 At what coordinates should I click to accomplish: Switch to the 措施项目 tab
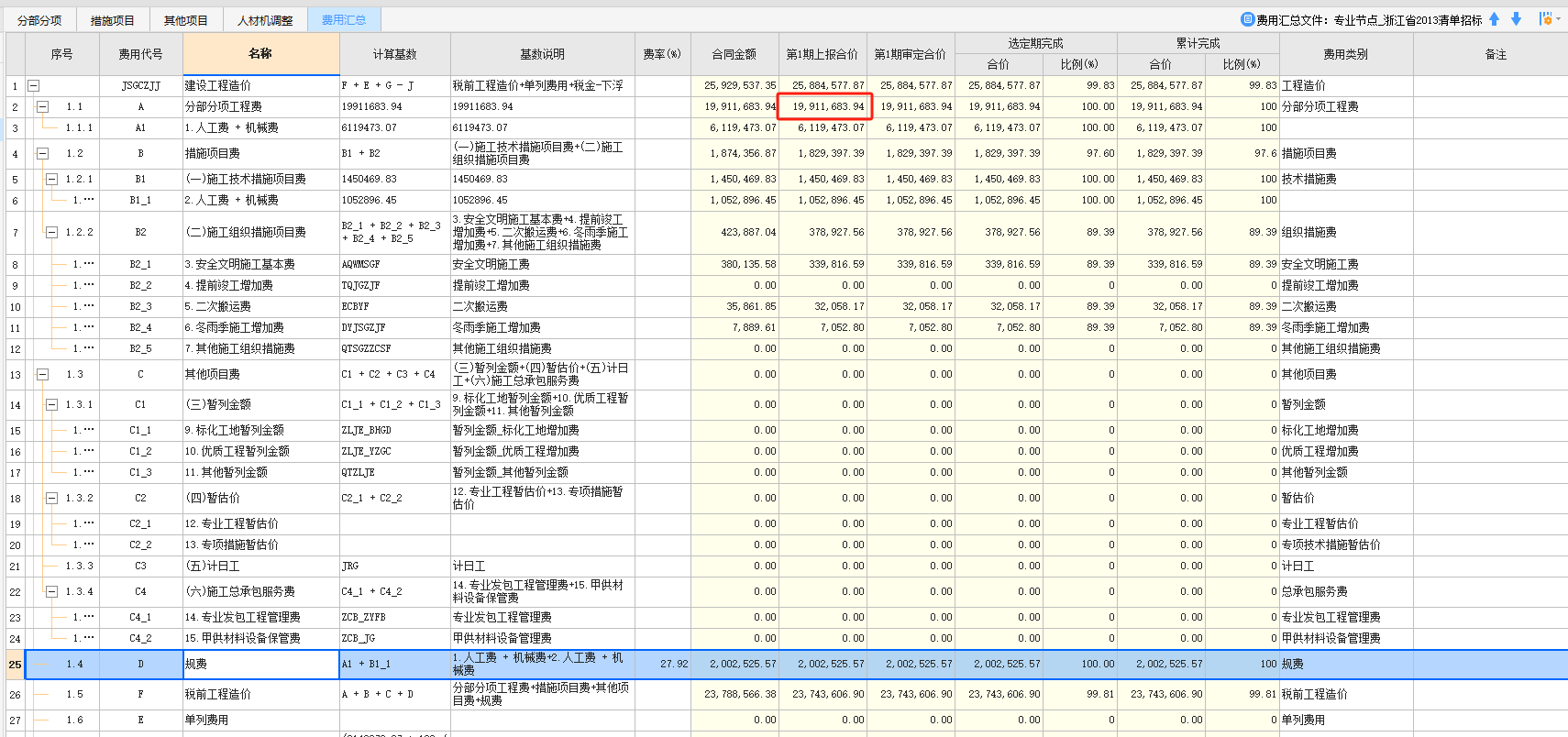(113, 20)
